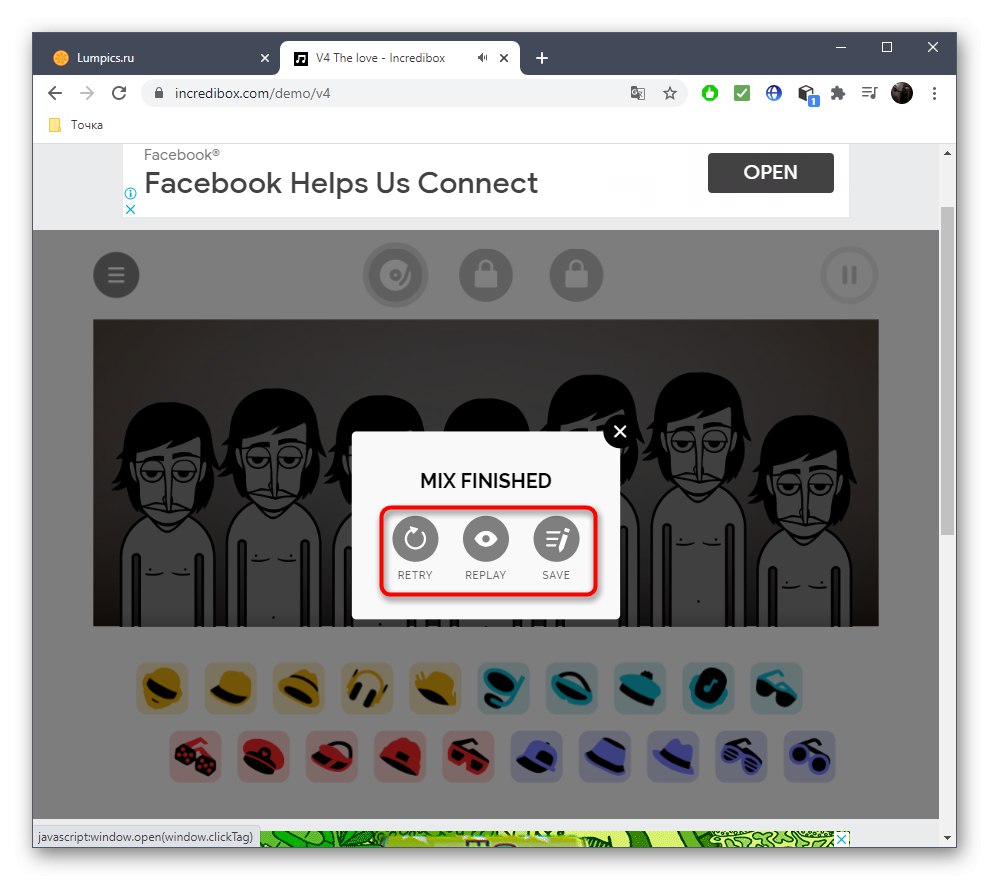Select the red officer cap icon

point(264,756)
